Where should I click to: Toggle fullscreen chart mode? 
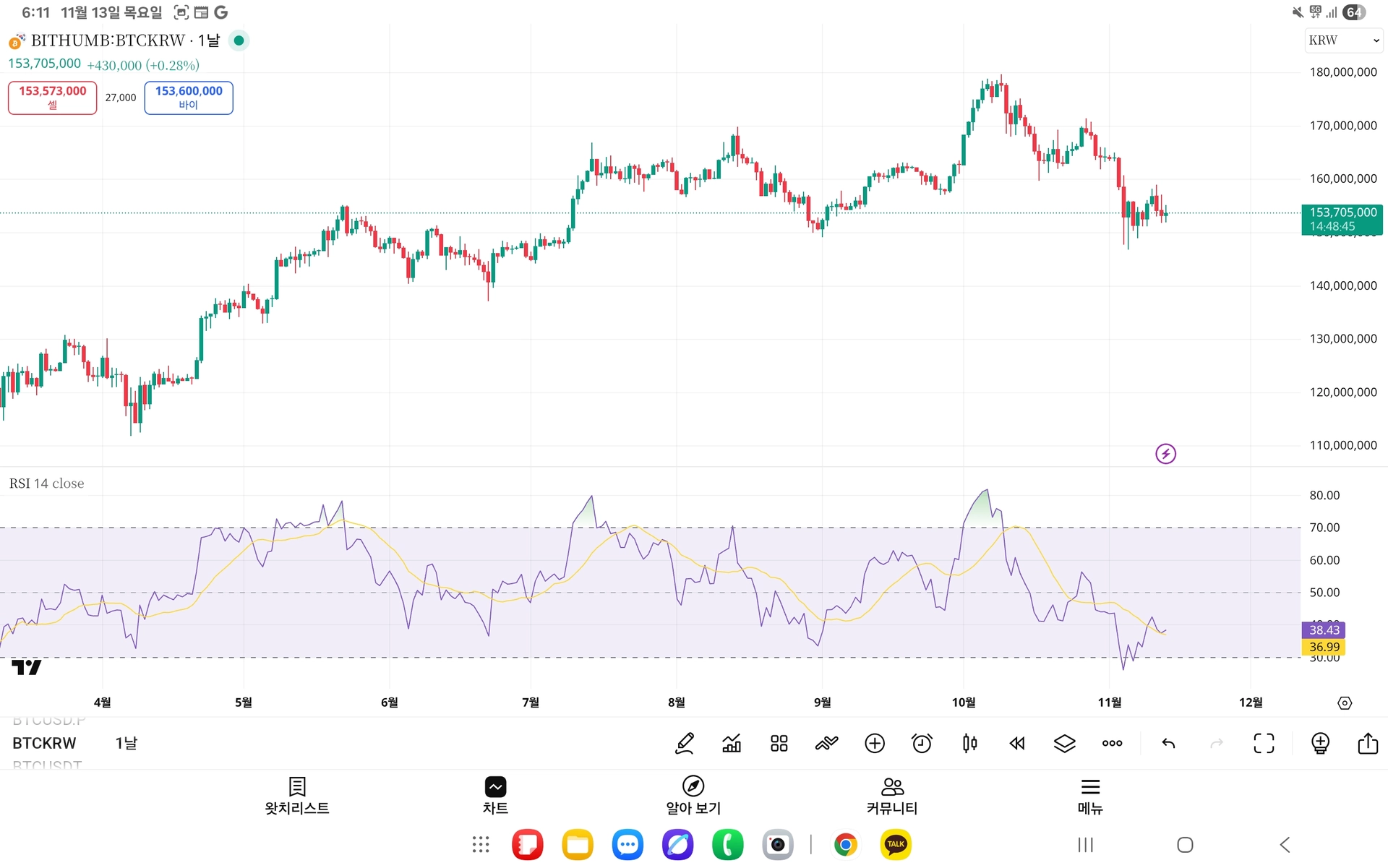1264,743
